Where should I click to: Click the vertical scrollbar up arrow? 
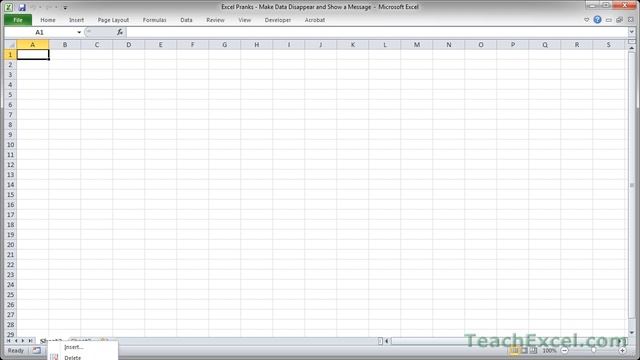[x=632, y=48]
